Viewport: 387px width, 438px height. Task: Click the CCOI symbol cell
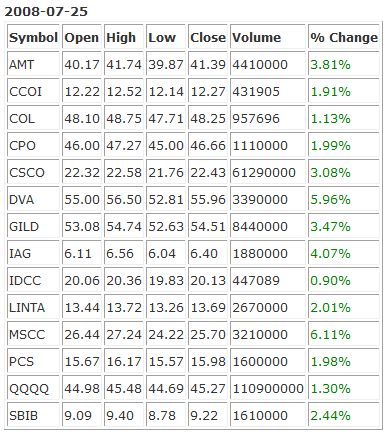pyautogui.click(x=33, y=92)
